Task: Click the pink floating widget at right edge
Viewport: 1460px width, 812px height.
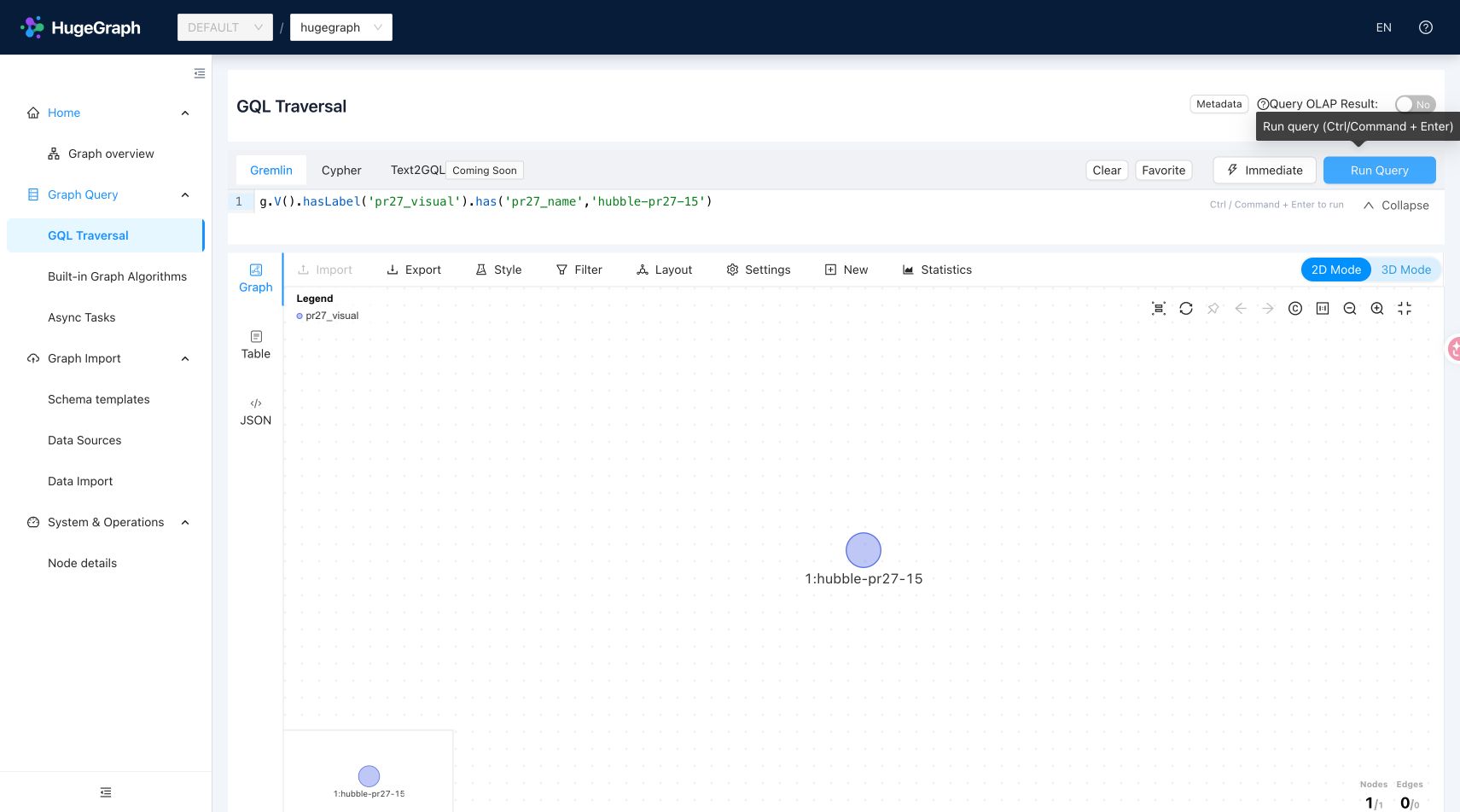Action: coord(1454,348)
